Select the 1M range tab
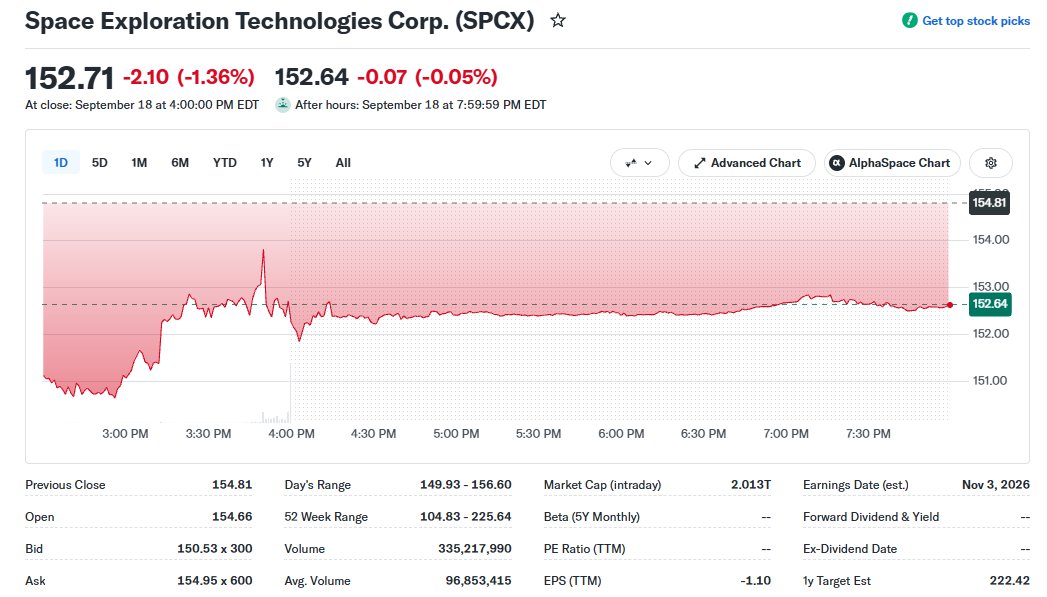The height and width of the screenshot is (597, 1047). pos(139,163)
